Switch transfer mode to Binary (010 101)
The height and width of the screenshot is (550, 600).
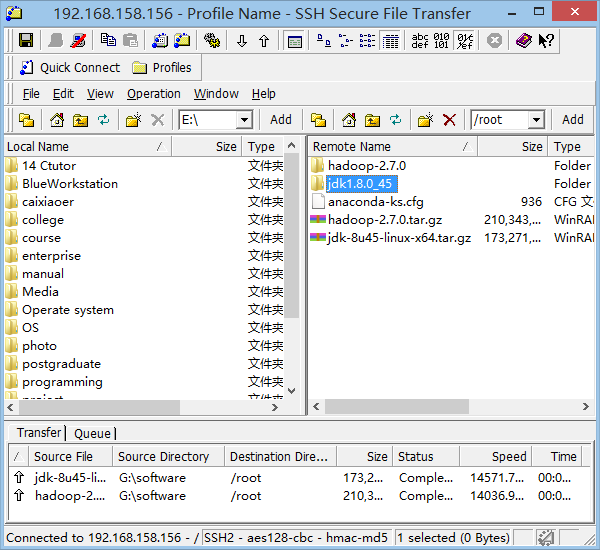pos(442,41)
